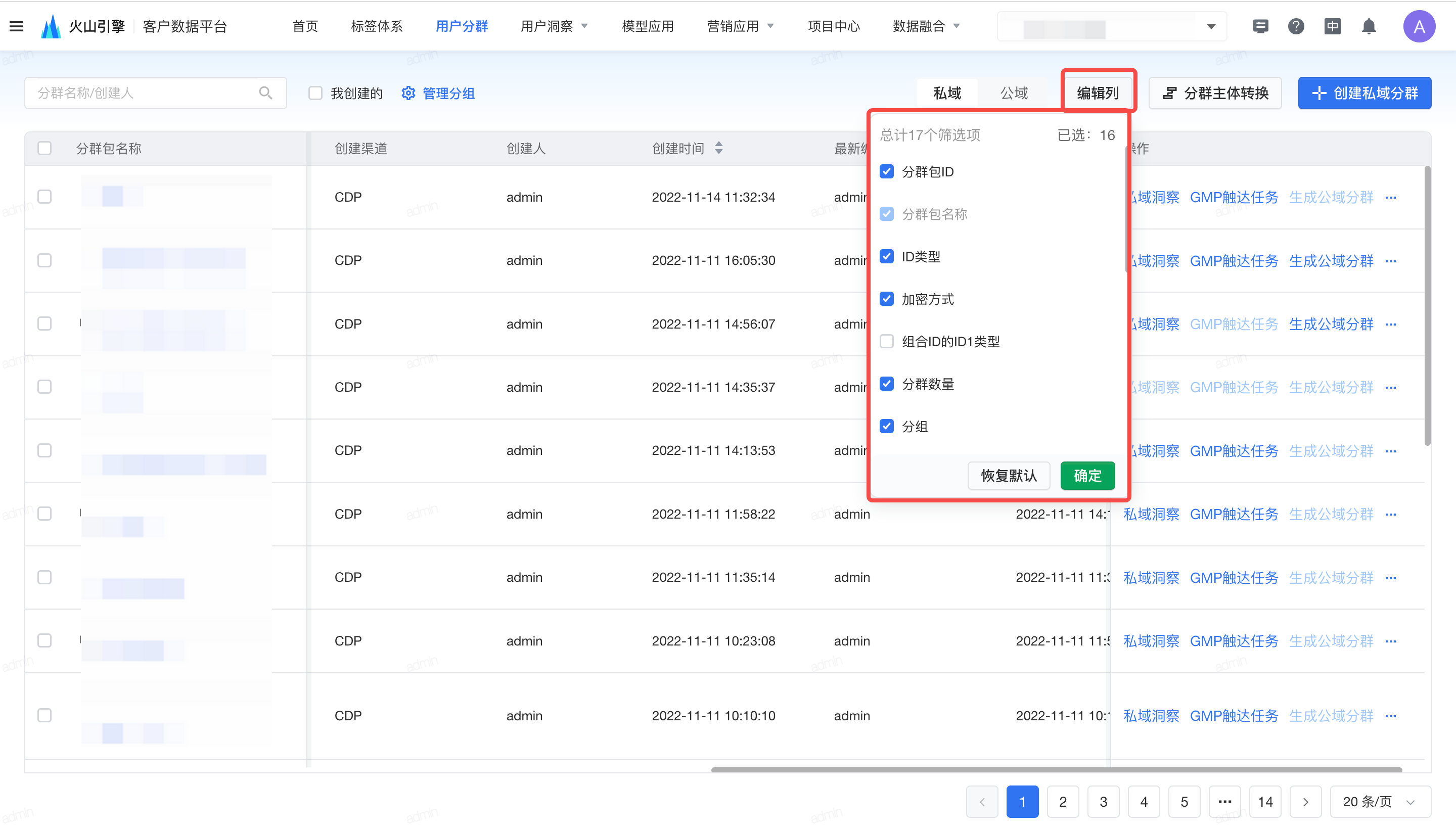Open more actions for 14:35:37 row
1456x832 pixels.
(x=1391, y=388)
